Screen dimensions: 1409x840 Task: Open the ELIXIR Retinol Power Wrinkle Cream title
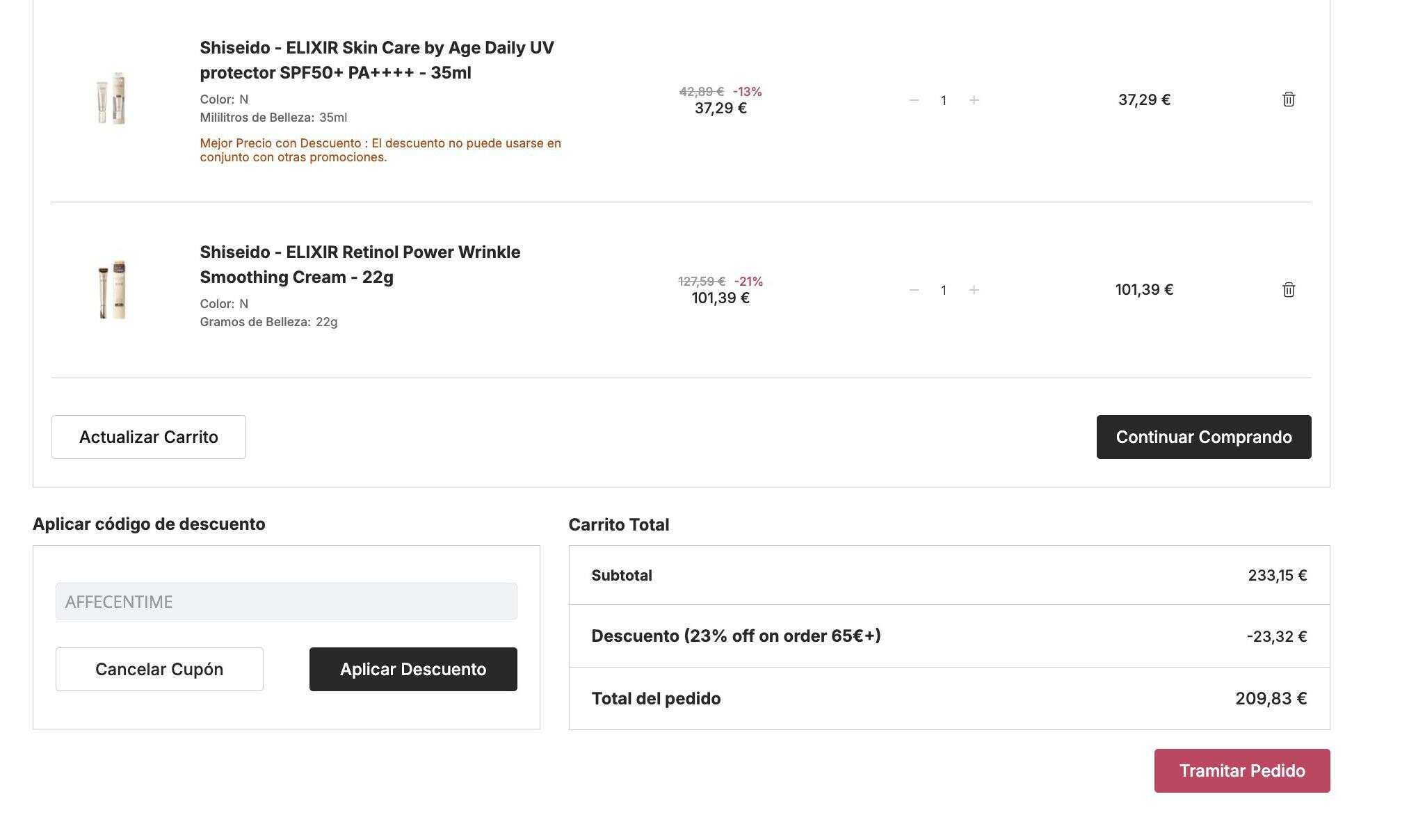pyautogui.click(x=360, y=264)
